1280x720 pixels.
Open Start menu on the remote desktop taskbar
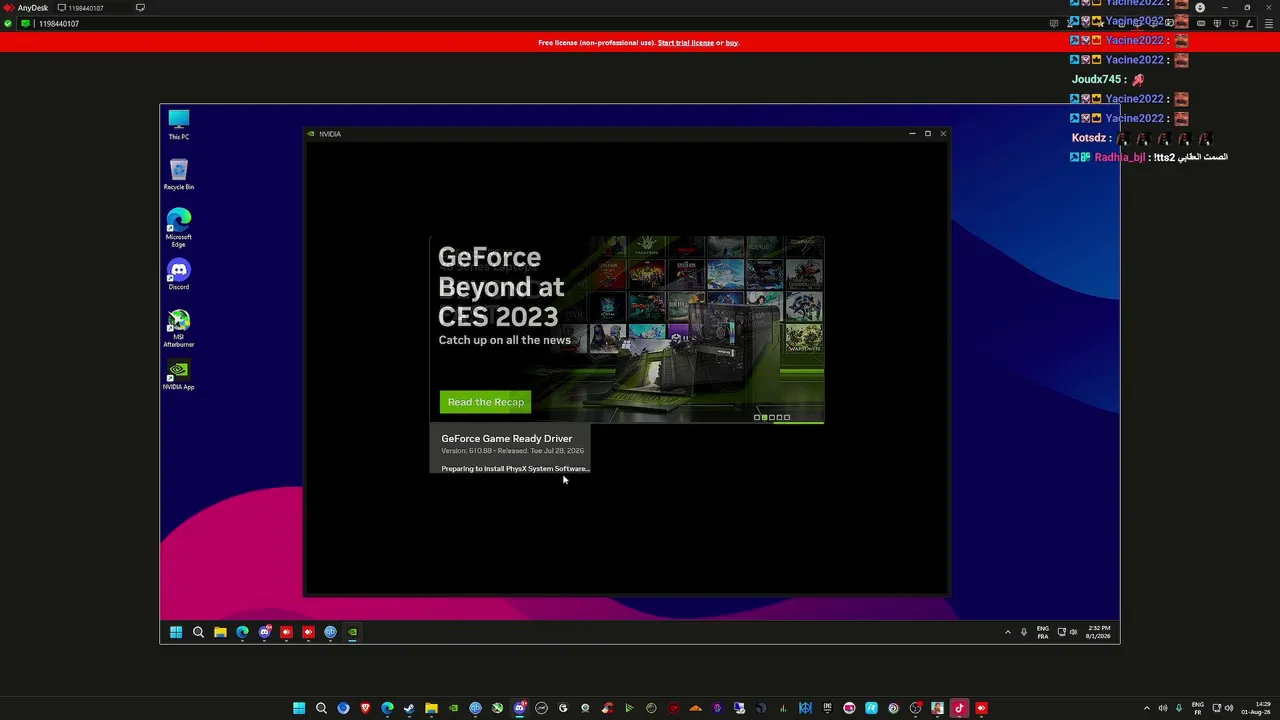pyautogui.click(x=176, y=632)
